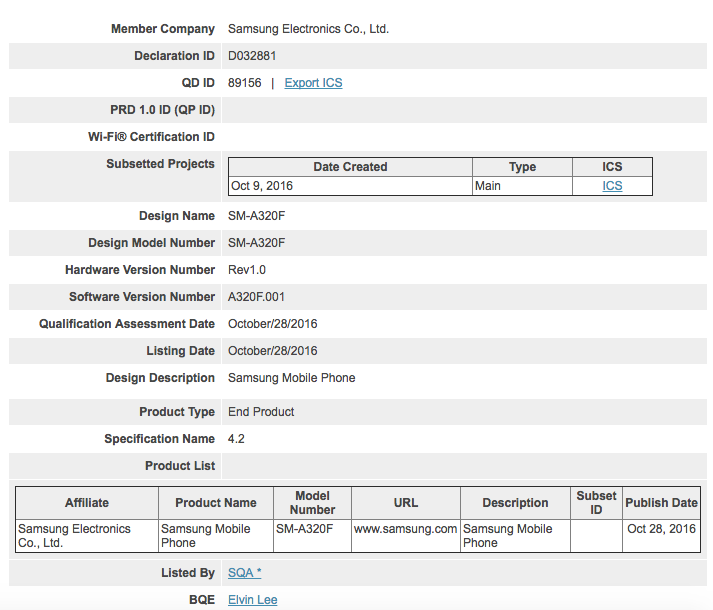The height and width of the screenshot is (610, 713).
Task: Click the Date Created column header
Action: pos(350,167)
